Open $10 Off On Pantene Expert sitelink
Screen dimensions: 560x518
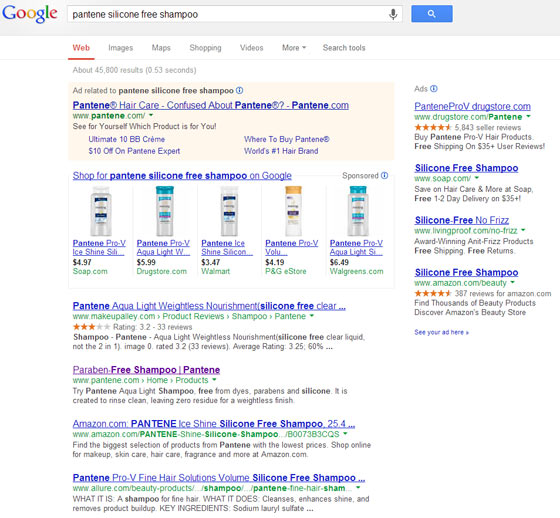(x=134, y=151)
